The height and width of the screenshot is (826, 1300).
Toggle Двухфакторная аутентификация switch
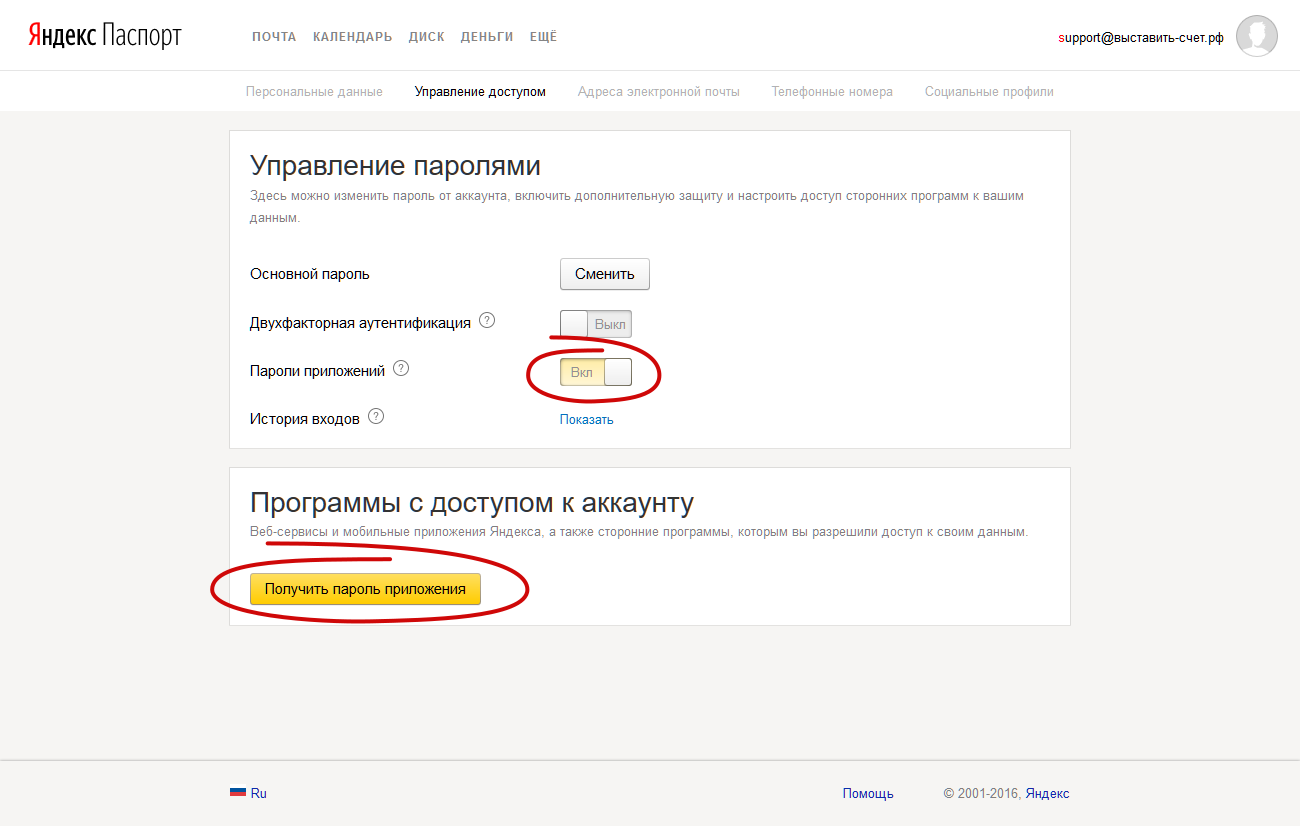(x=596, y=324)
